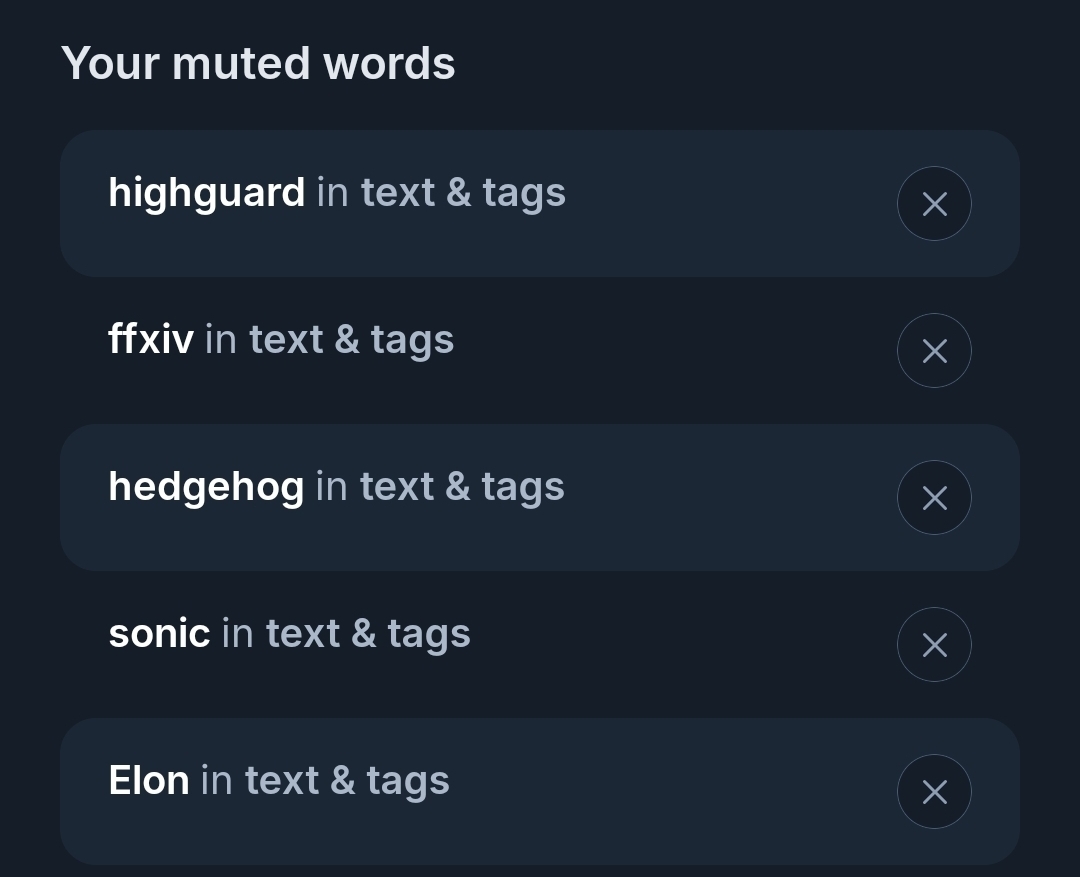Click "in text & tags" beside Elon
Image resolution: width=1080 pixels, height=877 pixels.
pos(325,781)
